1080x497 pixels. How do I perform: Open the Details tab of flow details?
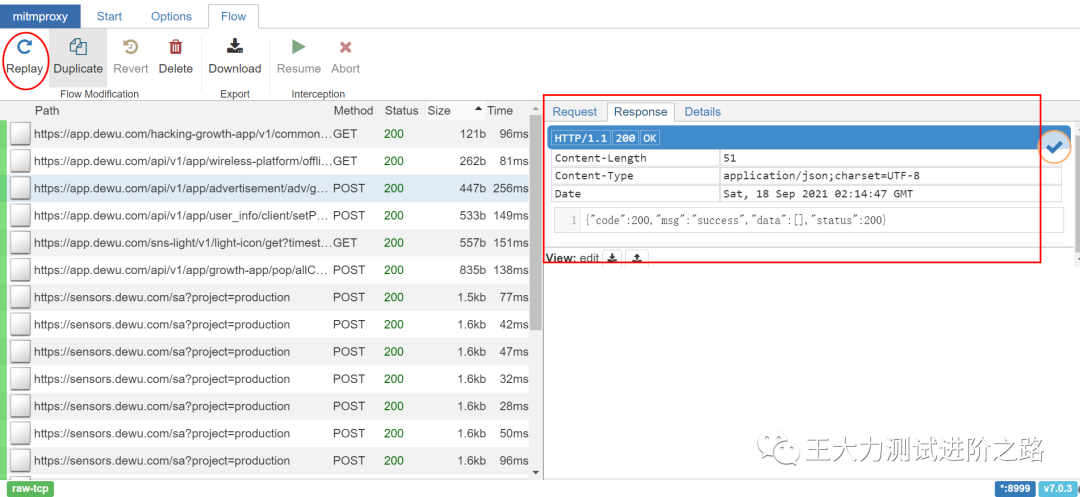click(703, 112)
